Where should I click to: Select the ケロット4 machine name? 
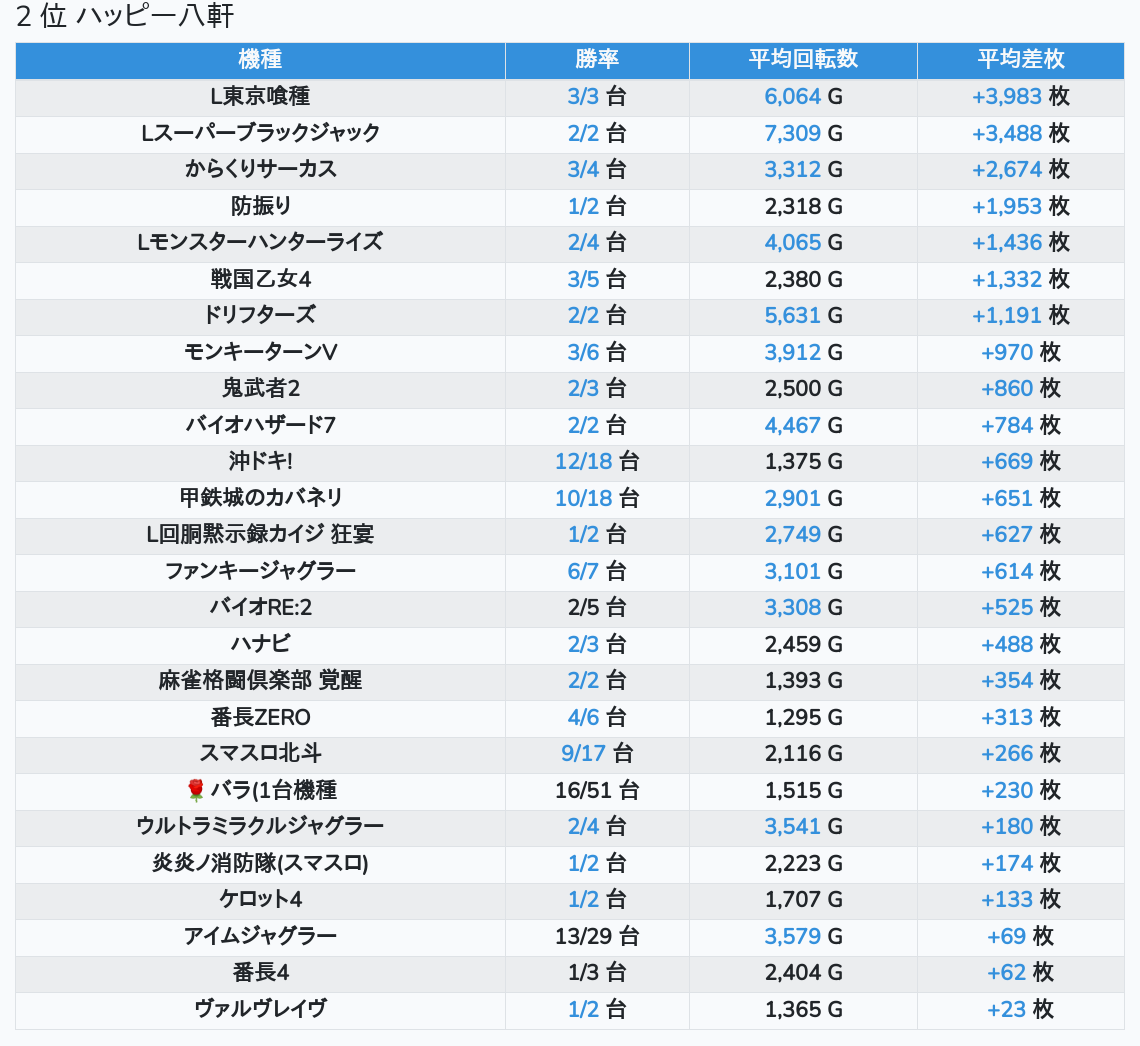click(260, 900)
